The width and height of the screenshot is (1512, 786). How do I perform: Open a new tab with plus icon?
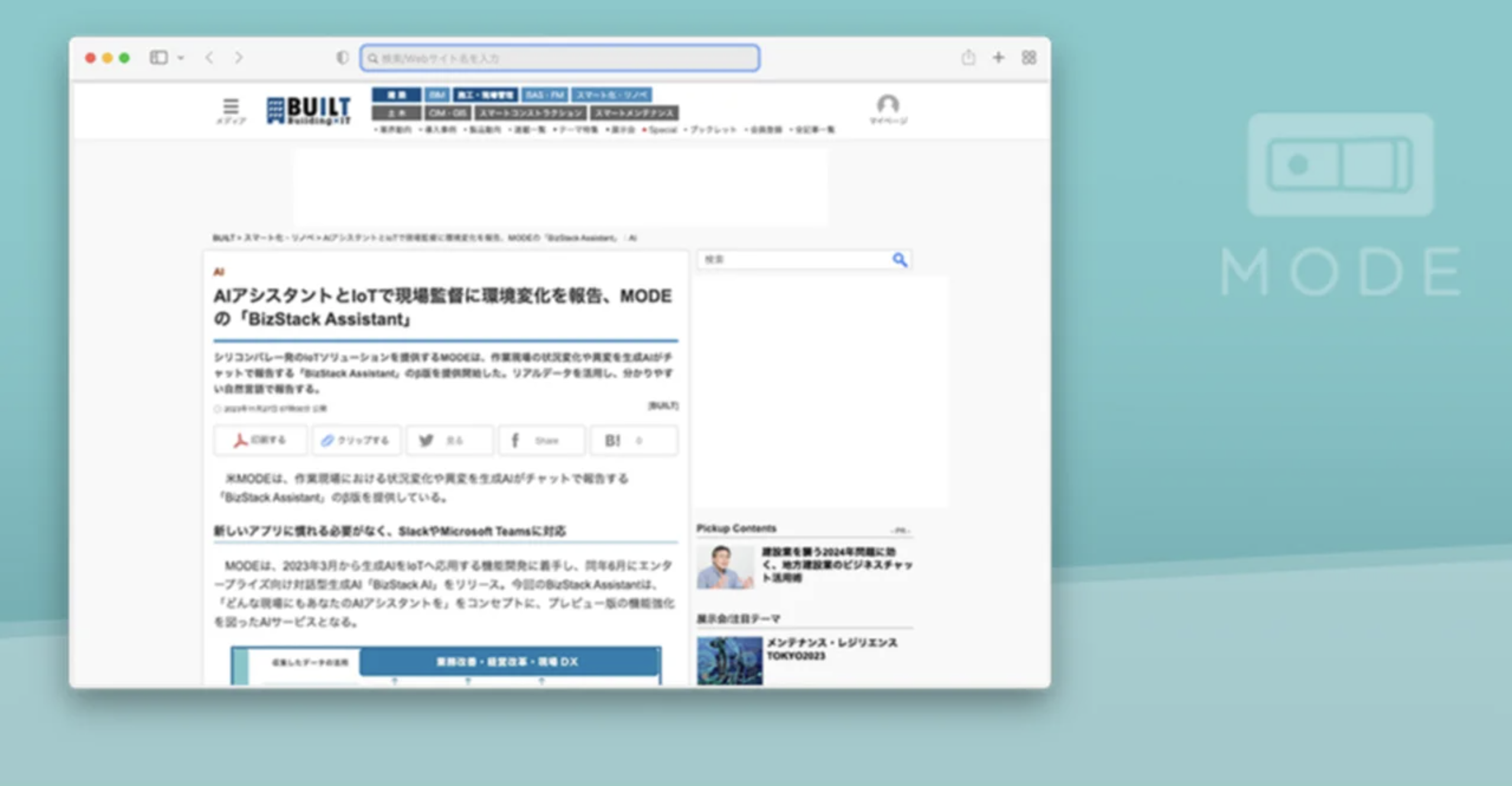point(998,57)
